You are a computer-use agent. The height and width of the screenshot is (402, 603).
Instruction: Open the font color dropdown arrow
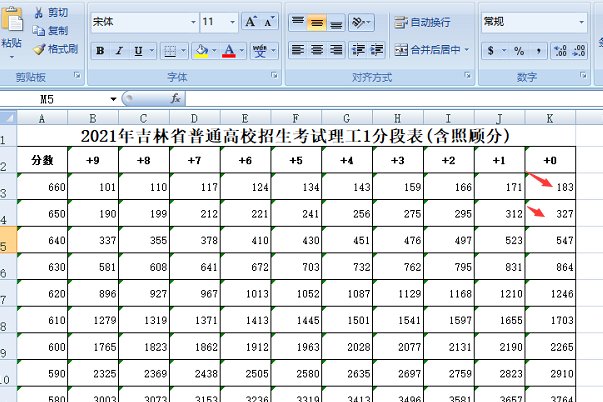(x=242, y=50)
